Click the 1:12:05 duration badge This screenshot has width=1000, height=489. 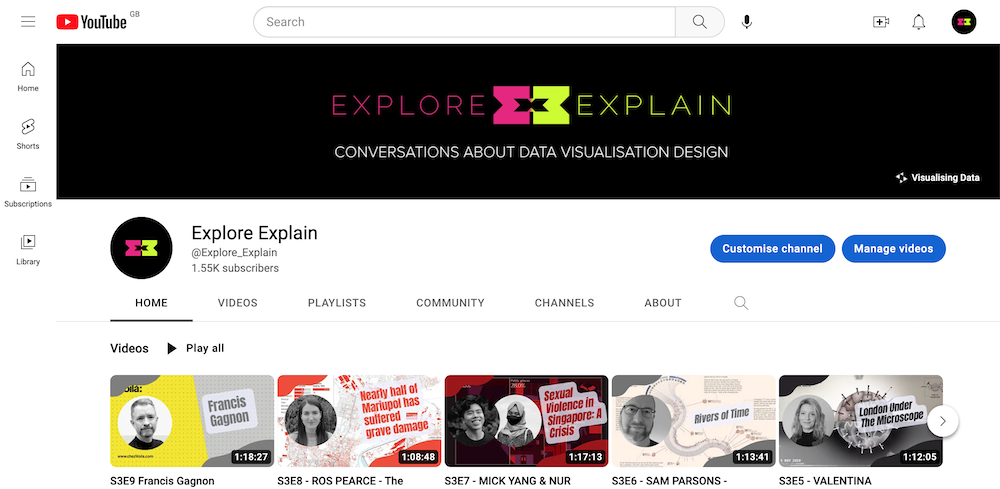pyautogui.click(x=919, y=457)
